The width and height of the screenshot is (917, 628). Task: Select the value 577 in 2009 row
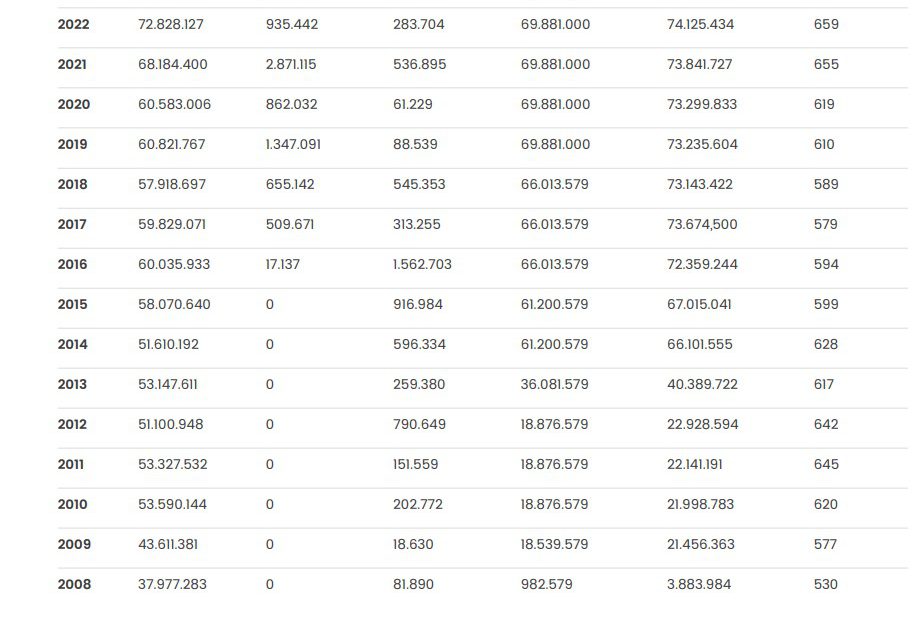tap(825, 544)
